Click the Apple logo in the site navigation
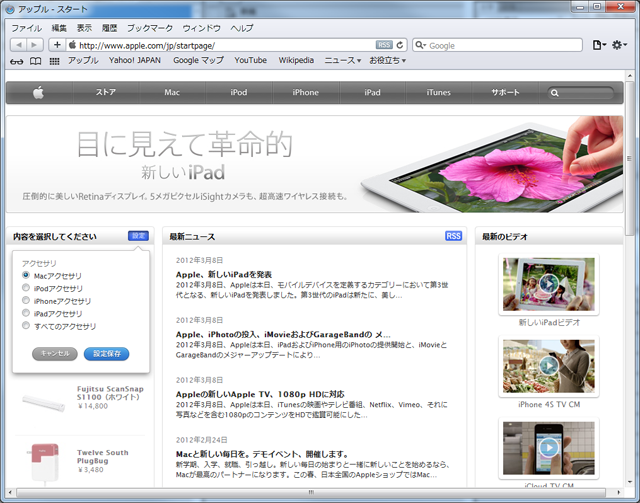The width and height of the screenshot is (640, 503). point(38,93)
